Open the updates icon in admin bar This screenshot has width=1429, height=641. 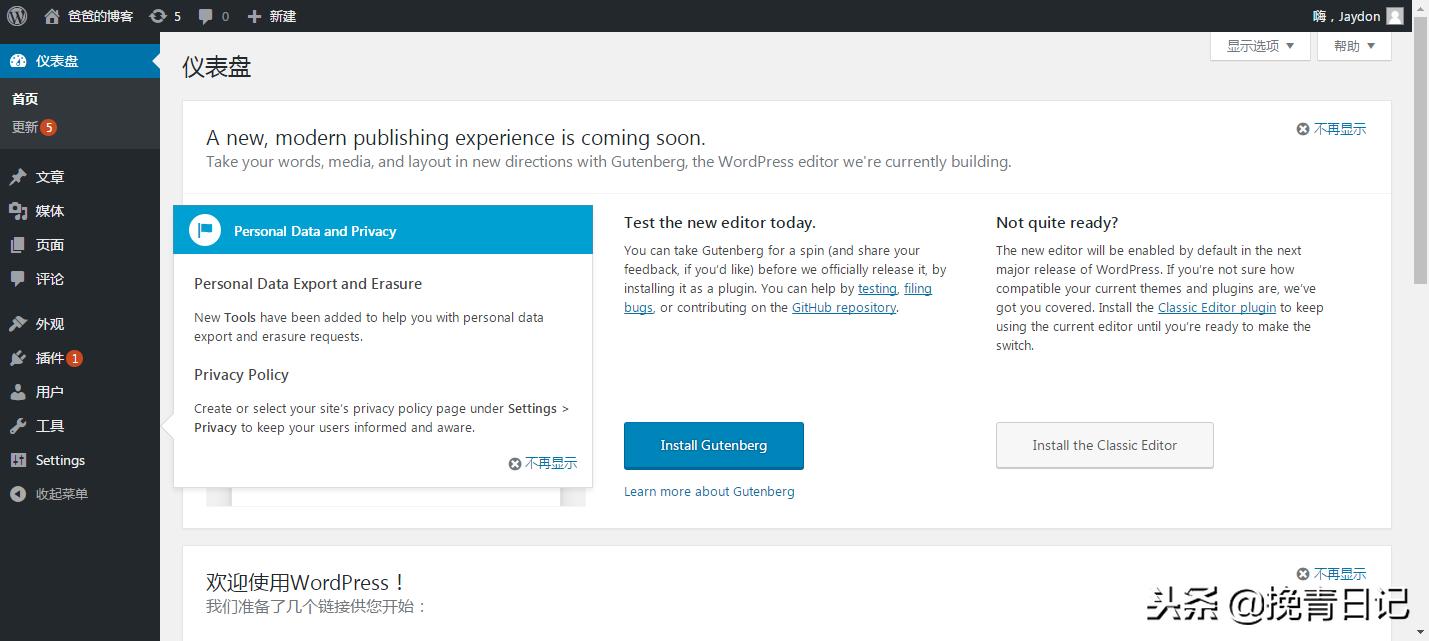(158, 16)
